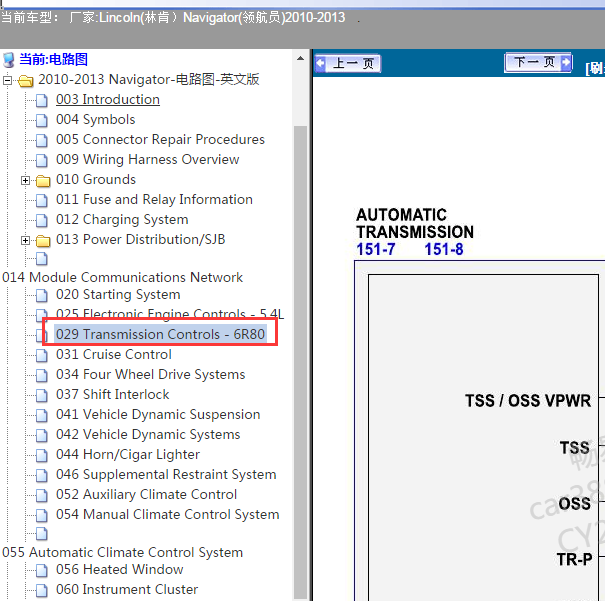The width and height of the screenshot is (605, 601).
Task: Open 054 Manual Climate Control System
Action: pyautogui.click(x=167, y=515)
